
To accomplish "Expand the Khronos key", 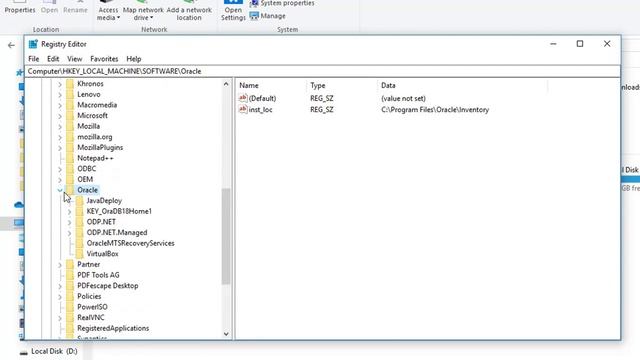I will tap(60, 84).
